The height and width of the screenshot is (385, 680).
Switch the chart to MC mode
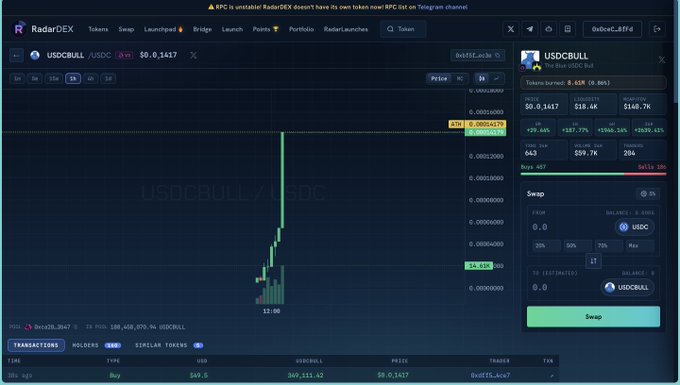tap(460, 78)
